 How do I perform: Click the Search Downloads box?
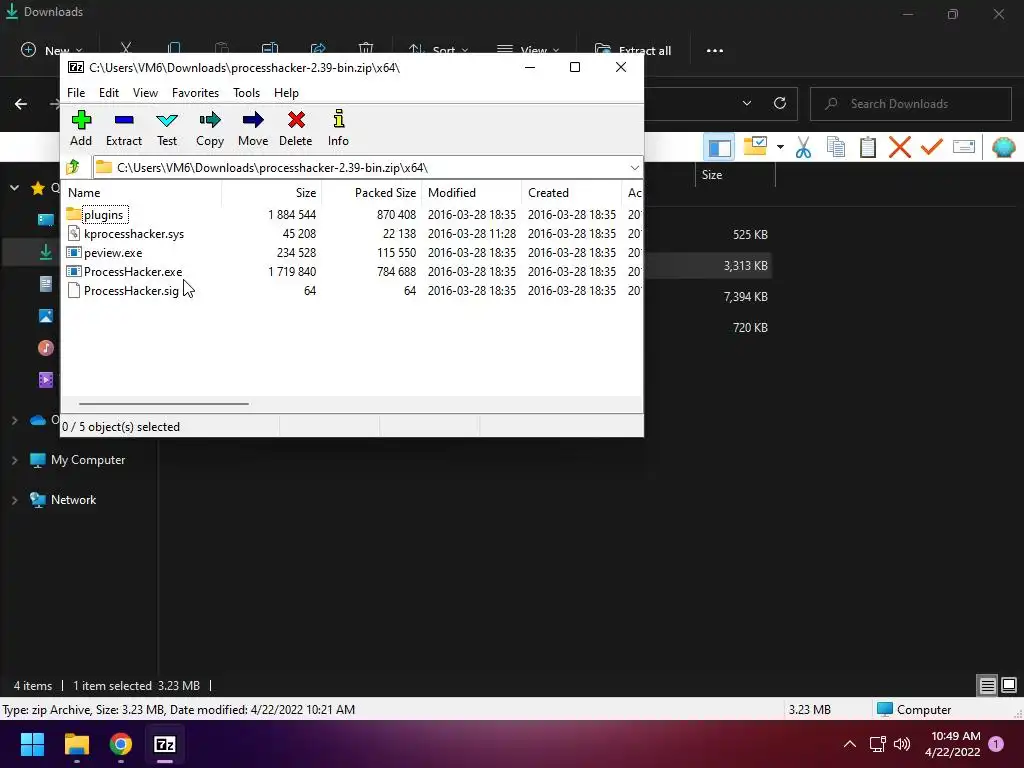pyautogui.click(x=910, y=104)
